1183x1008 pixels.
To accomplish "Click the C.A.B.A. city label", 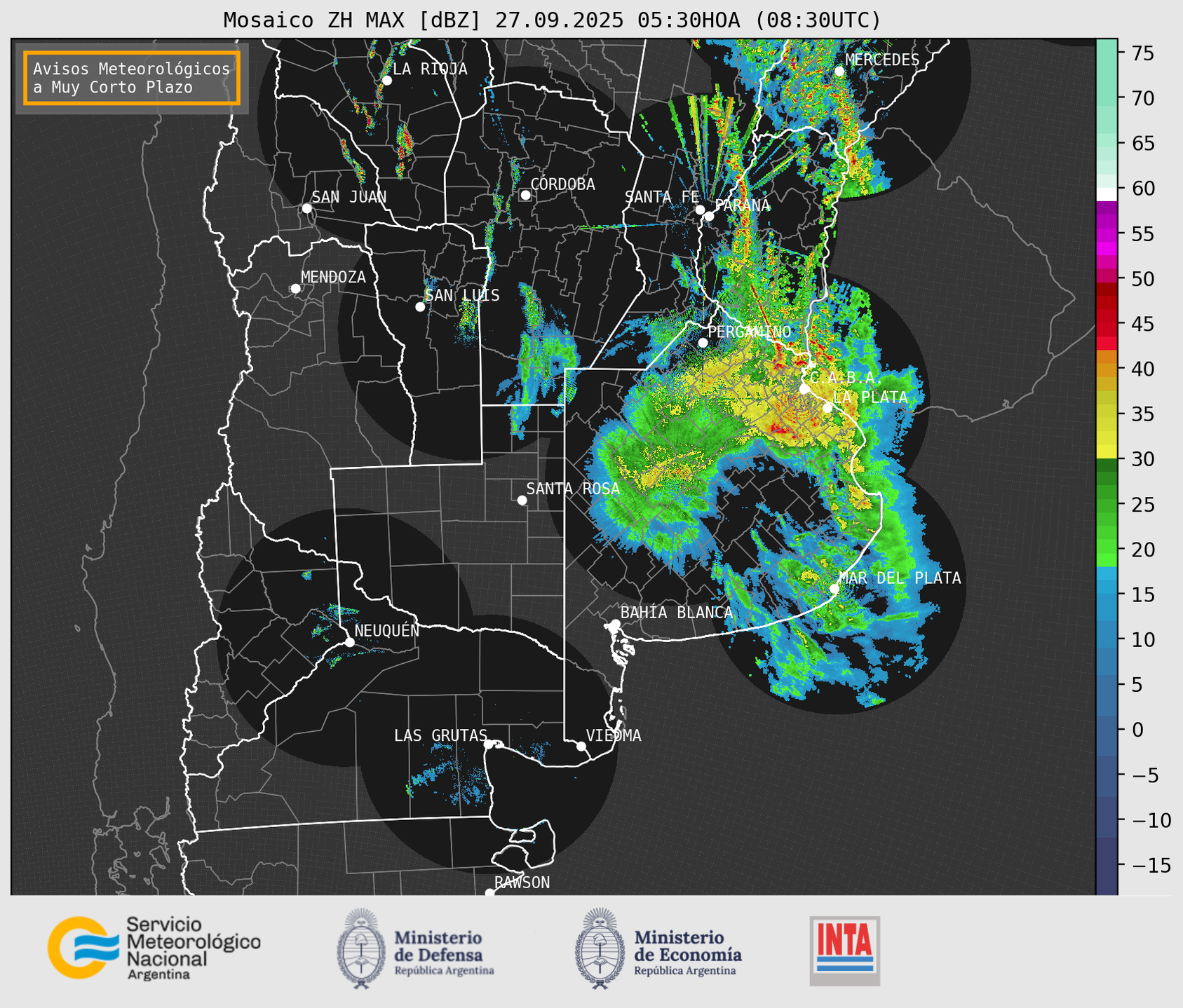I will (845, 378).
